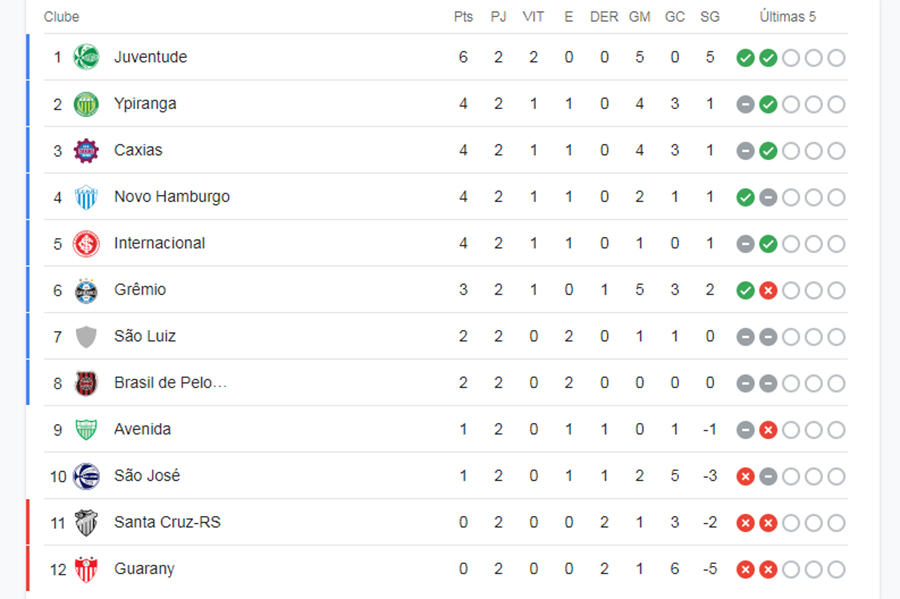This screenshot has width=900, height=599.
Task: Open the São José team link
Action: coord(147,476)
